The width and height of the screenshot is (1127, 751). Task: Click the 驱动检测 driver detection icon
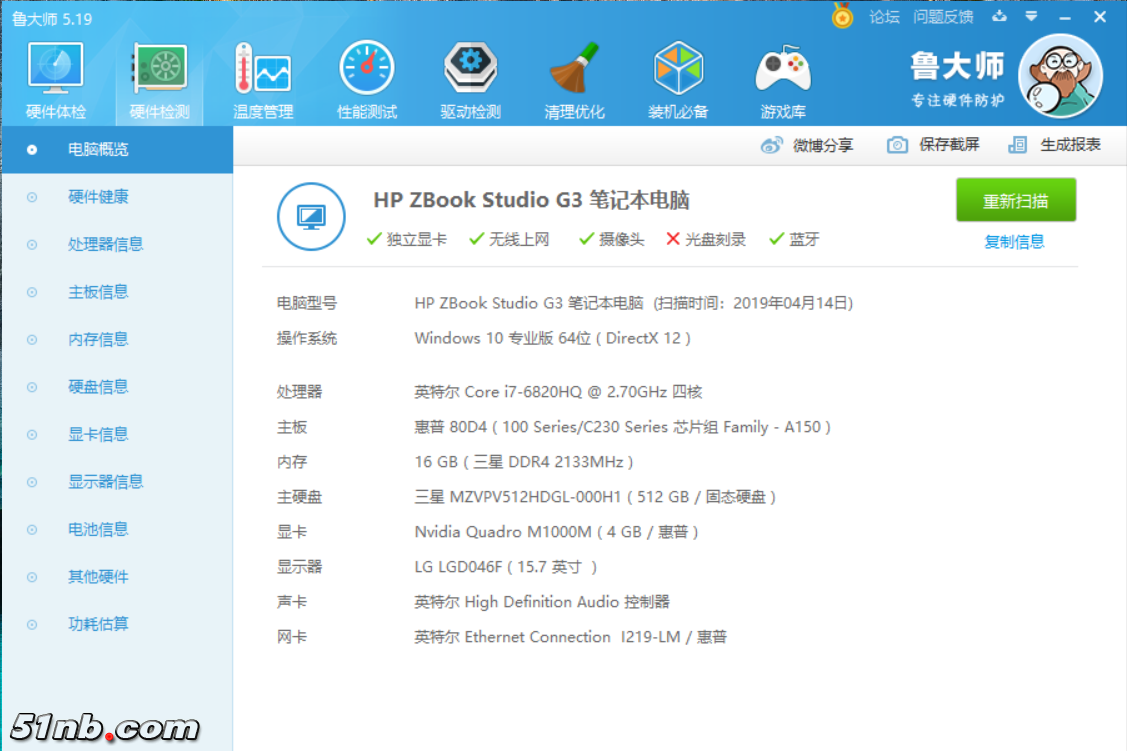pyautogui.click(x=470, y=81)
